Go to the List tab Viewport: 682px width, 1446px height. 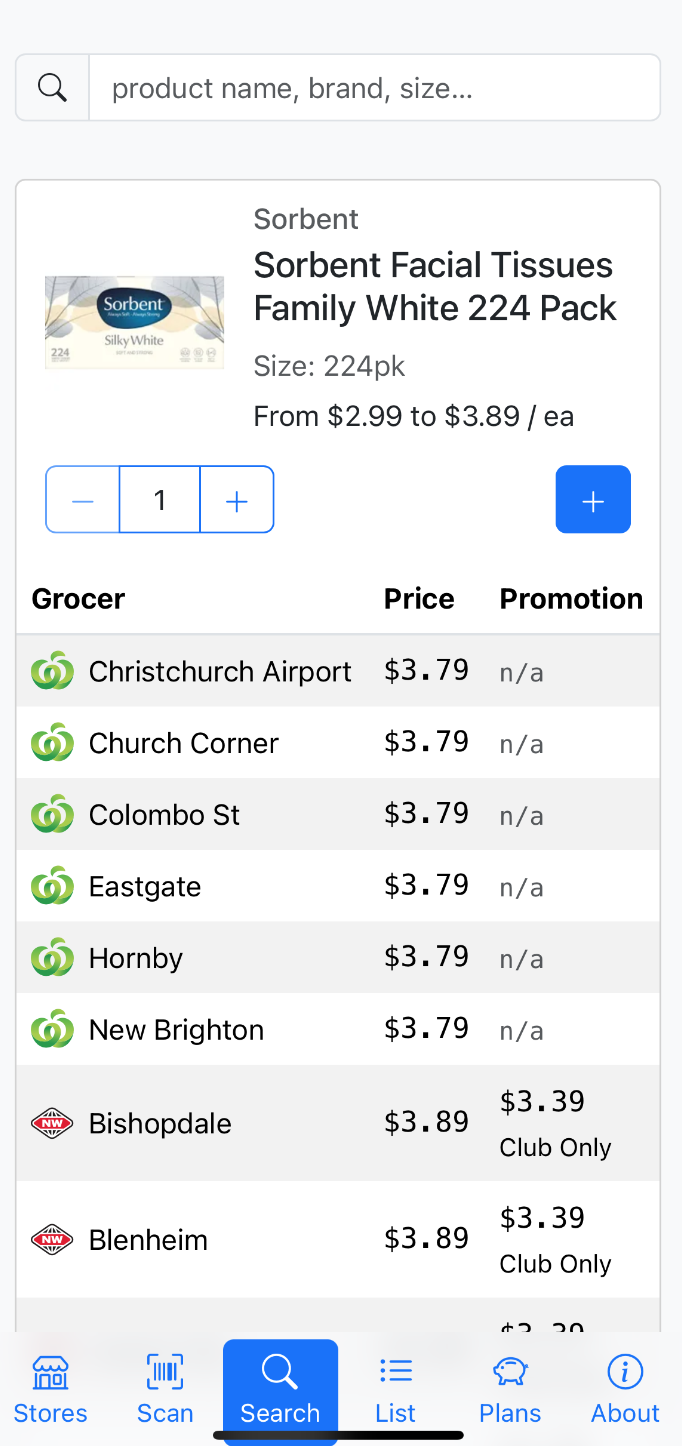tap(395, 1388)
